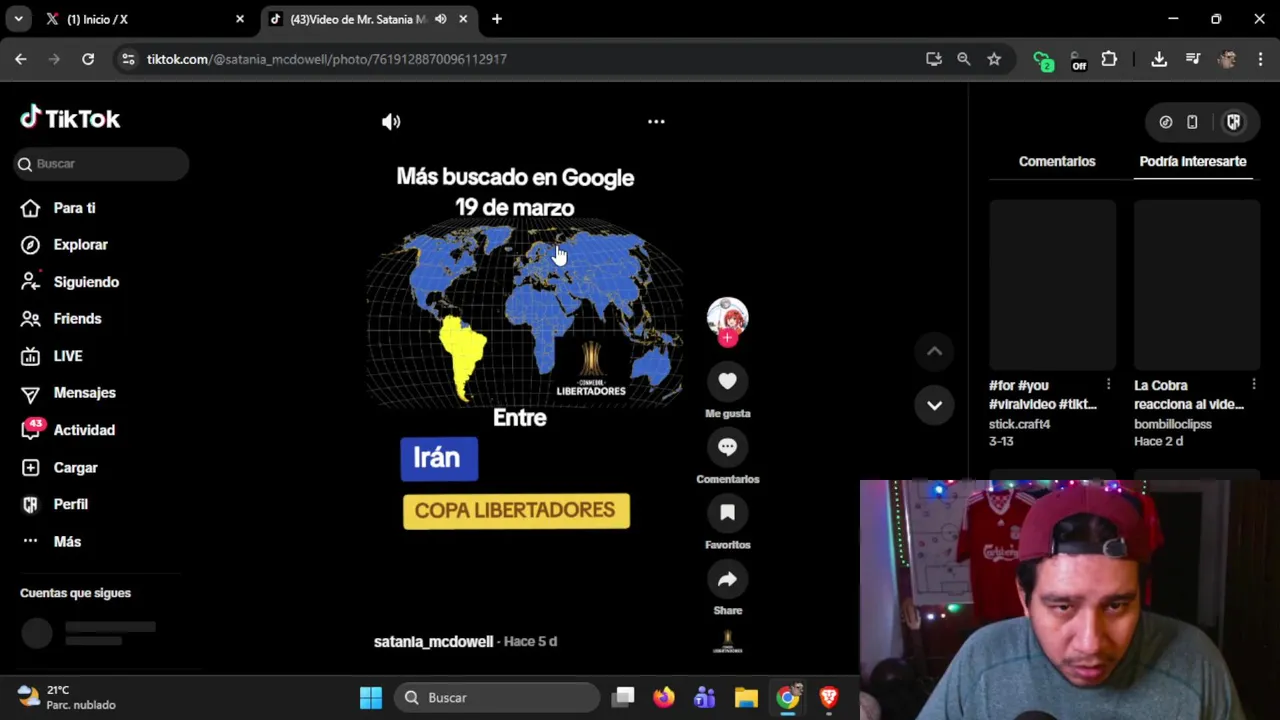Open the Extensions puzzle menu
The image size is (1280, 720).
point(1109,59)
